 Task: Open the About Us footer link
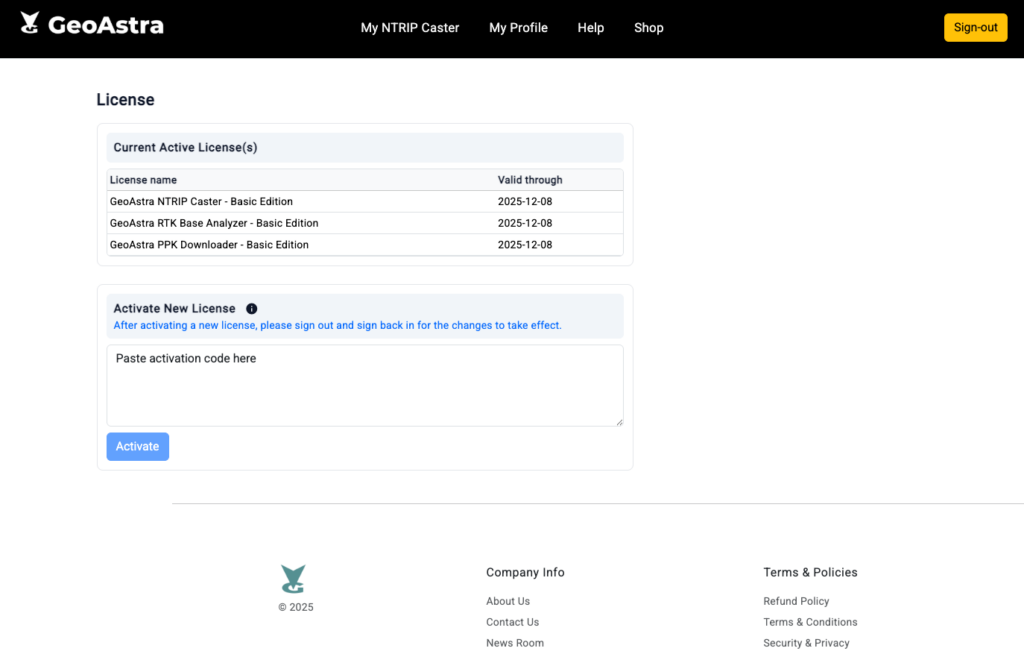coord(508,601)
